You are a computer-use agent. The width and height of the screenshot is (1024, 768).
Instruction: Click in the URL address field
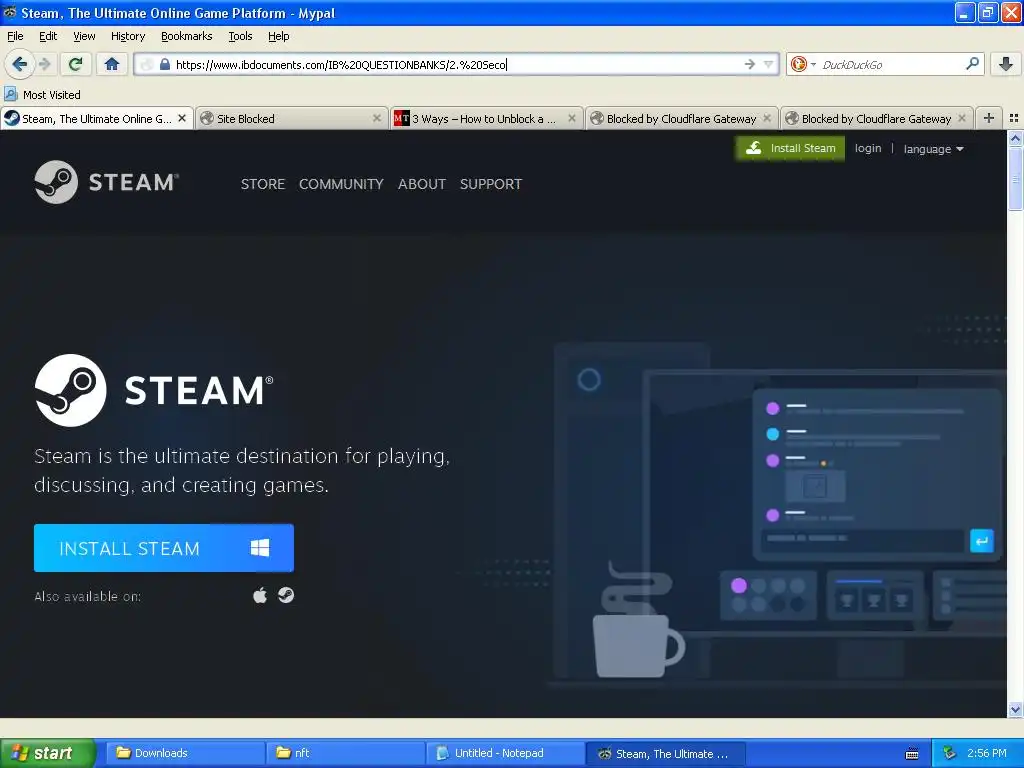[x=457, y=65]
